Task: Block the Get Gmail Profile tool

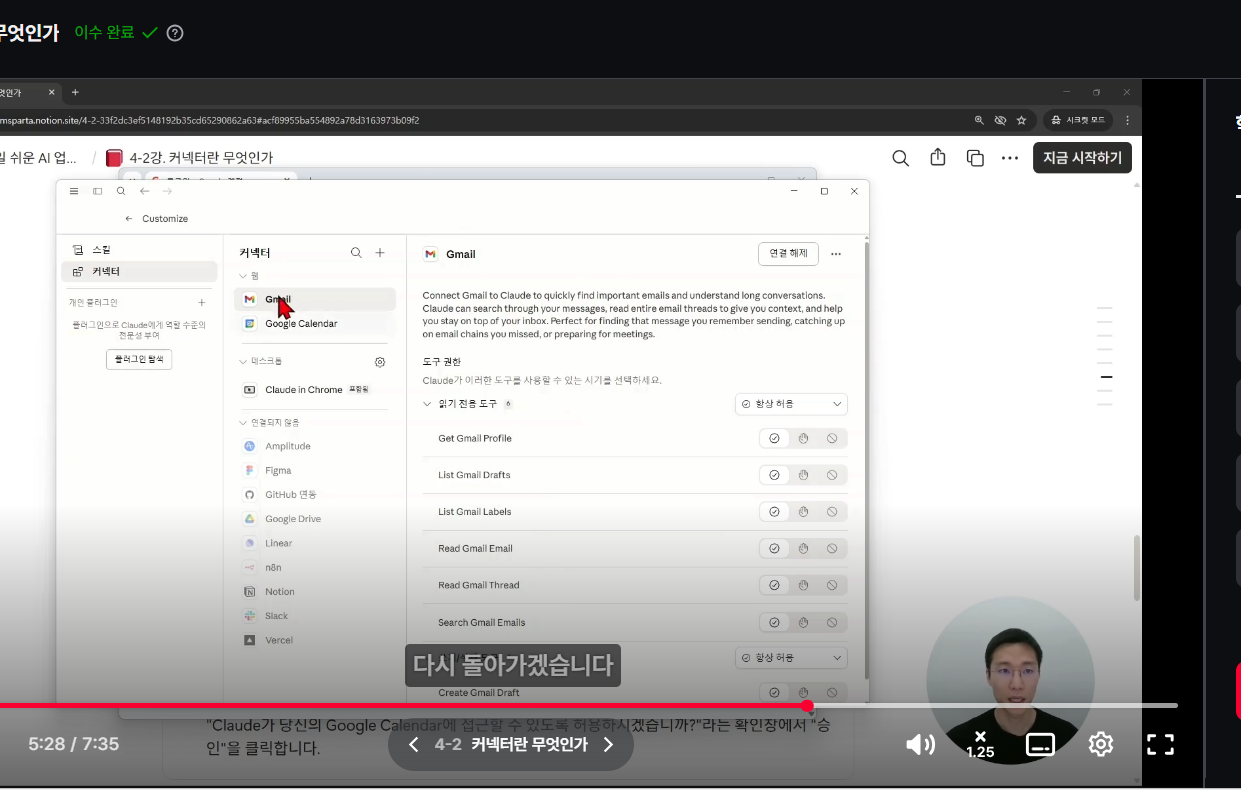Action: 832,438
